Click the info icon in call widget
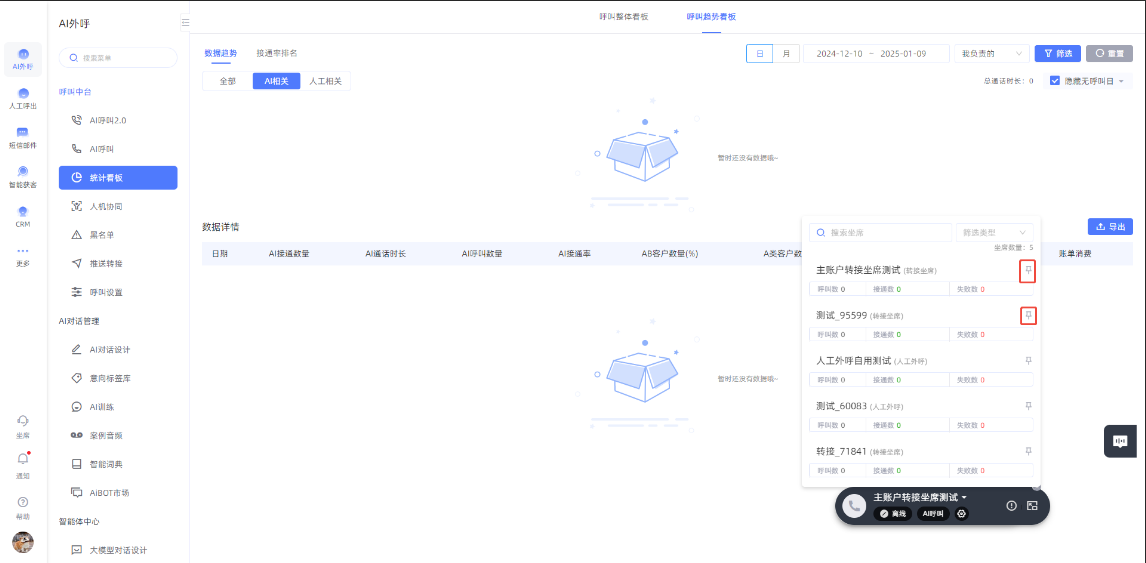Image resolution: width=1146 pixels, height=563 pixels. pyautogui.click(x=1011, y=506)
